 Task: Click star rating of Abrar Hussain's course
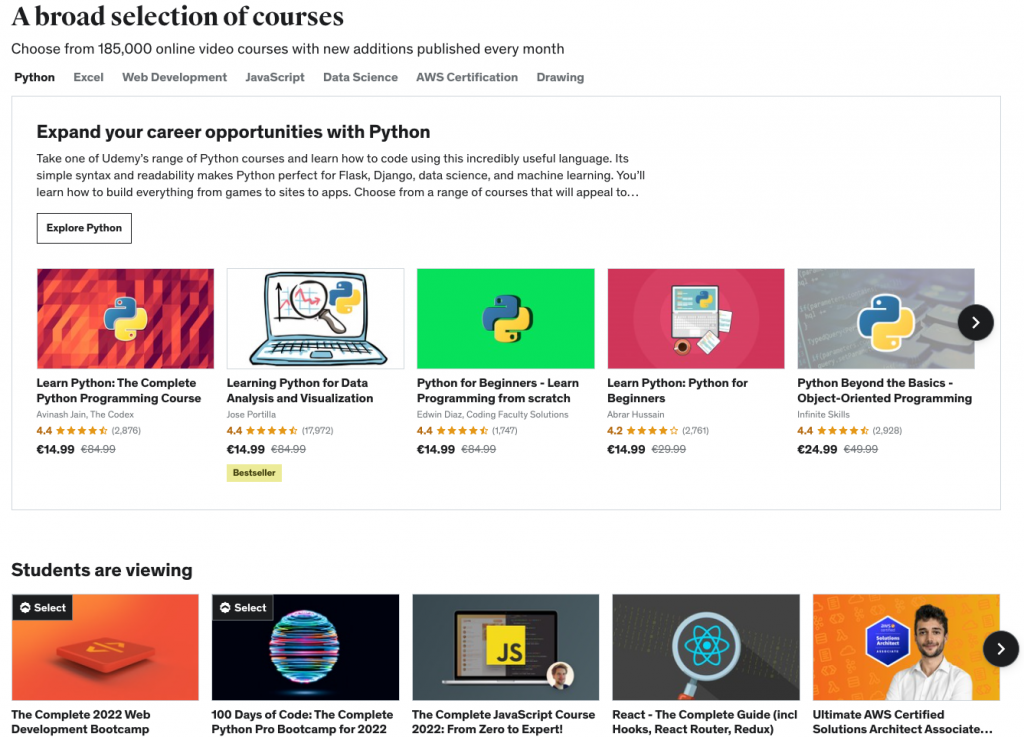[652, 431]
